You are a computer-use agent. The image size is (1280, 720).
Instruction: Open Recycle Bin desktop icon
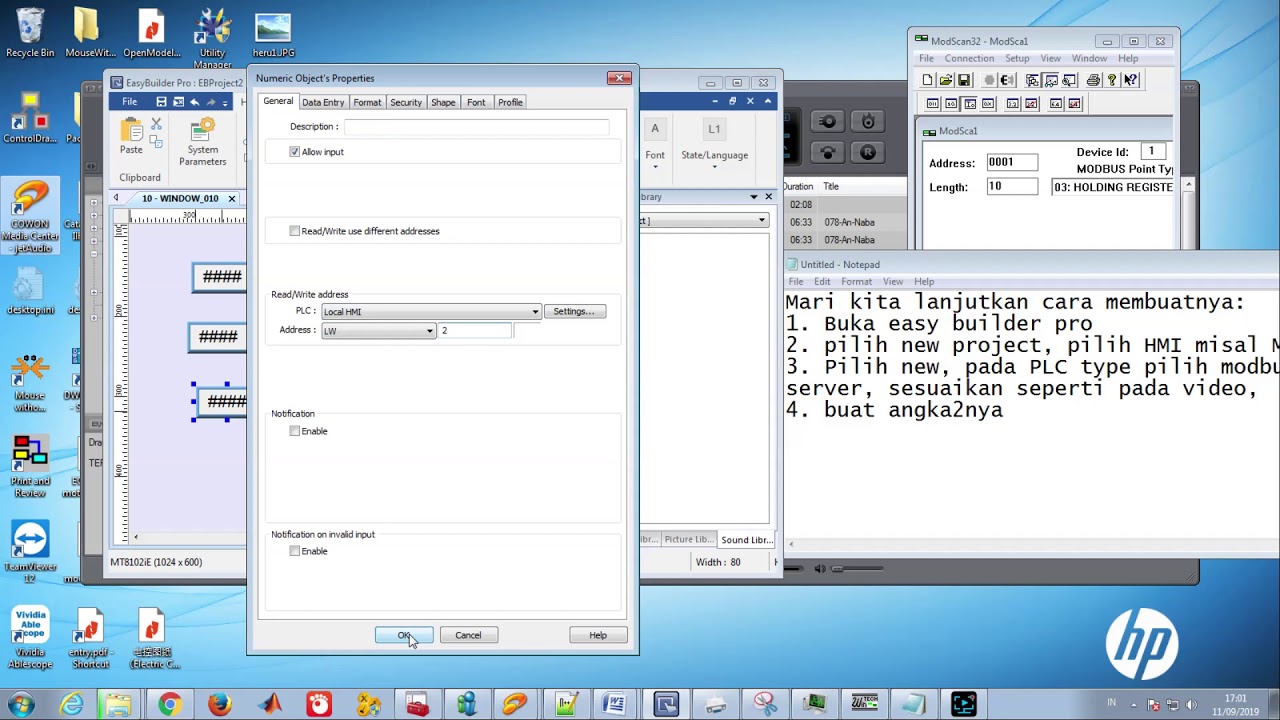tap(30, 34)
